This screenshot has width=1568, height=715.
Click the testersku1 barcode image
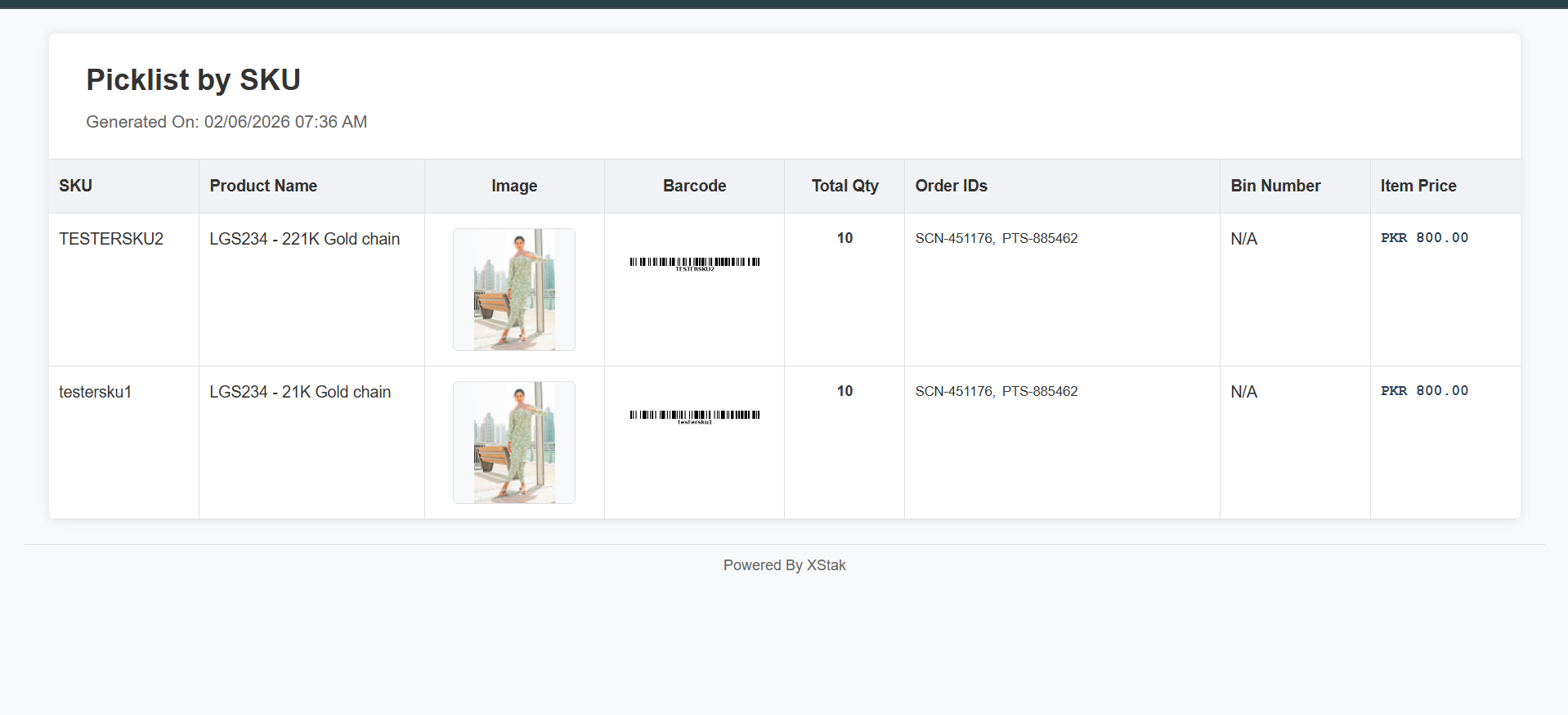pyautogui.click(x=694, y=416)
